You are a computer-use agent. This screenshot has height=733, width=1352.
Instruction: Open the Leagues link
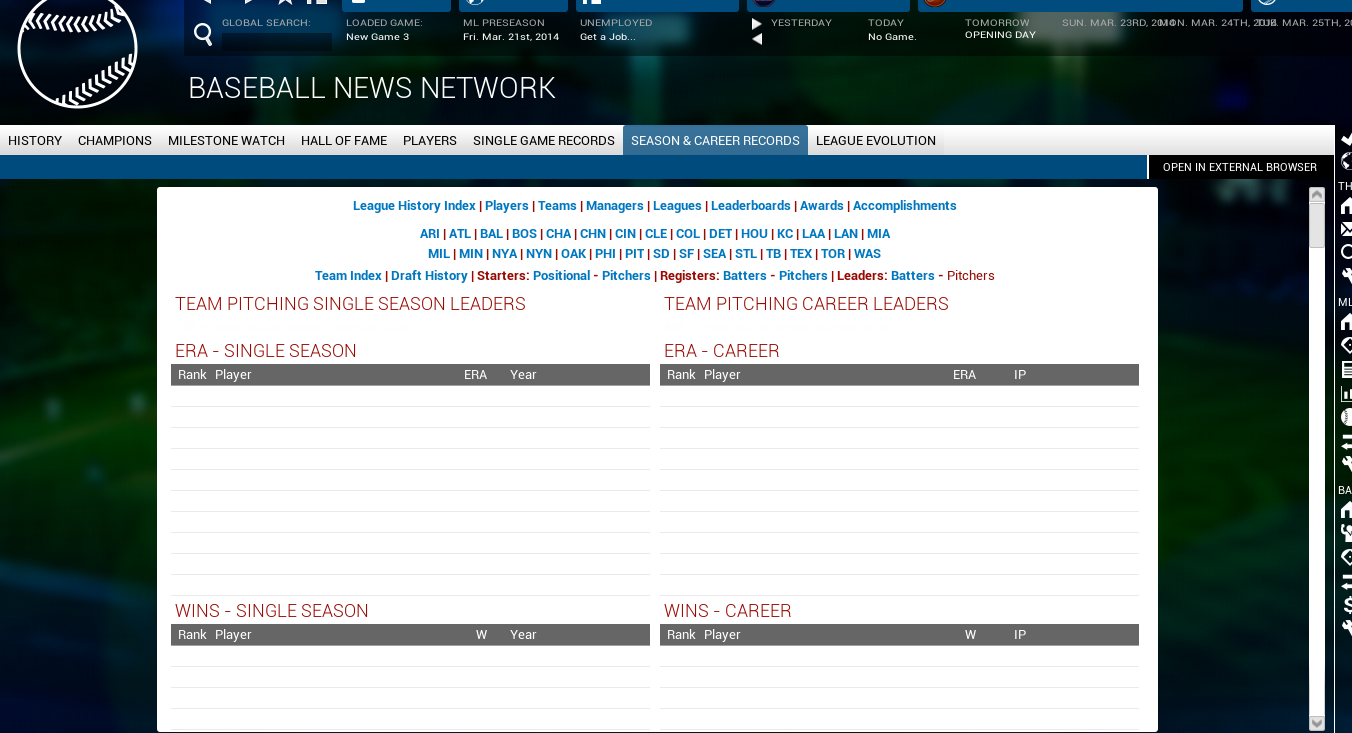pyautogui.click(x=677, y=206)
